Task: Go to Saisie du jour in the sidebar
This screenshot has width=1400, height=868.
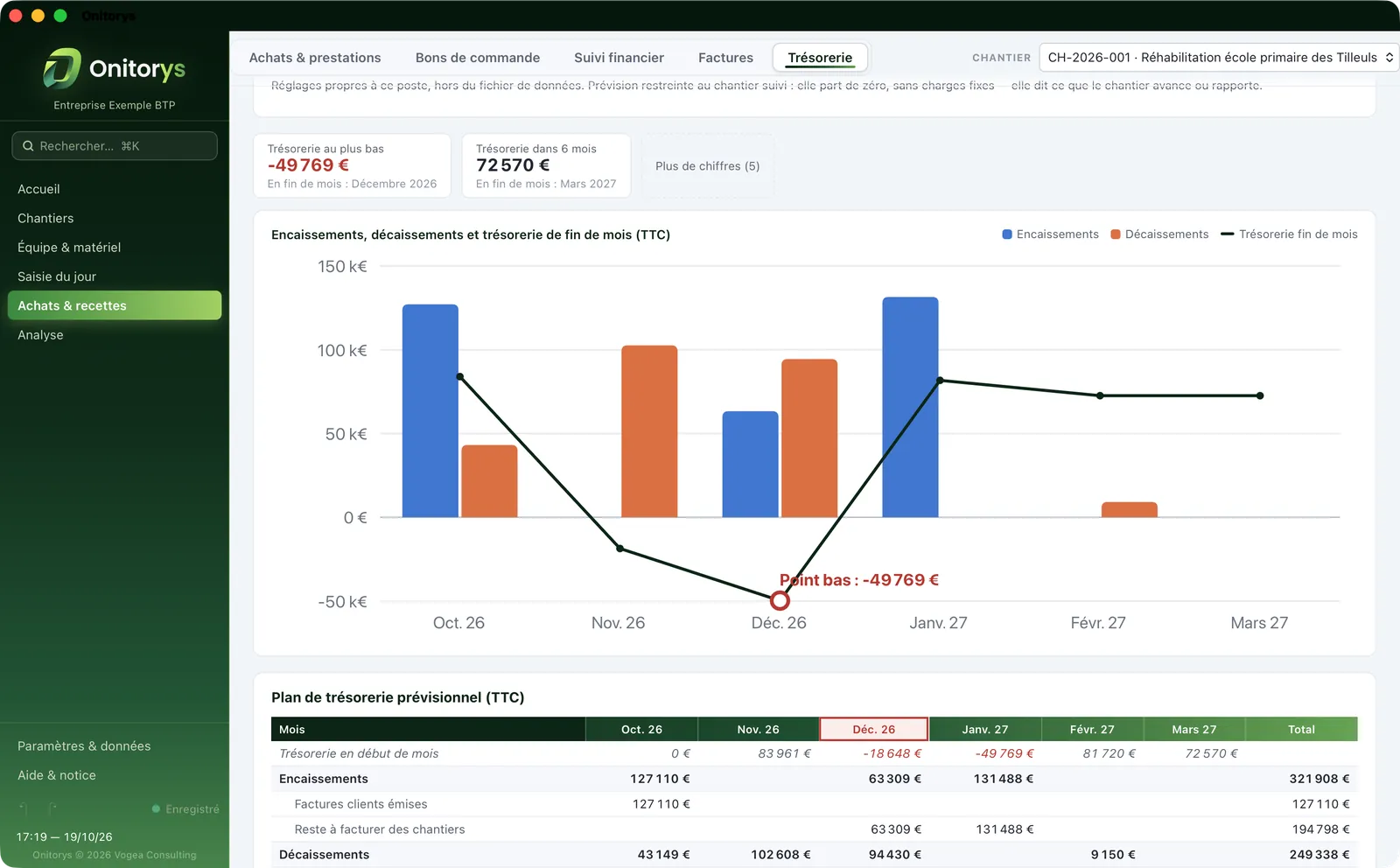Action: point(57,276)
